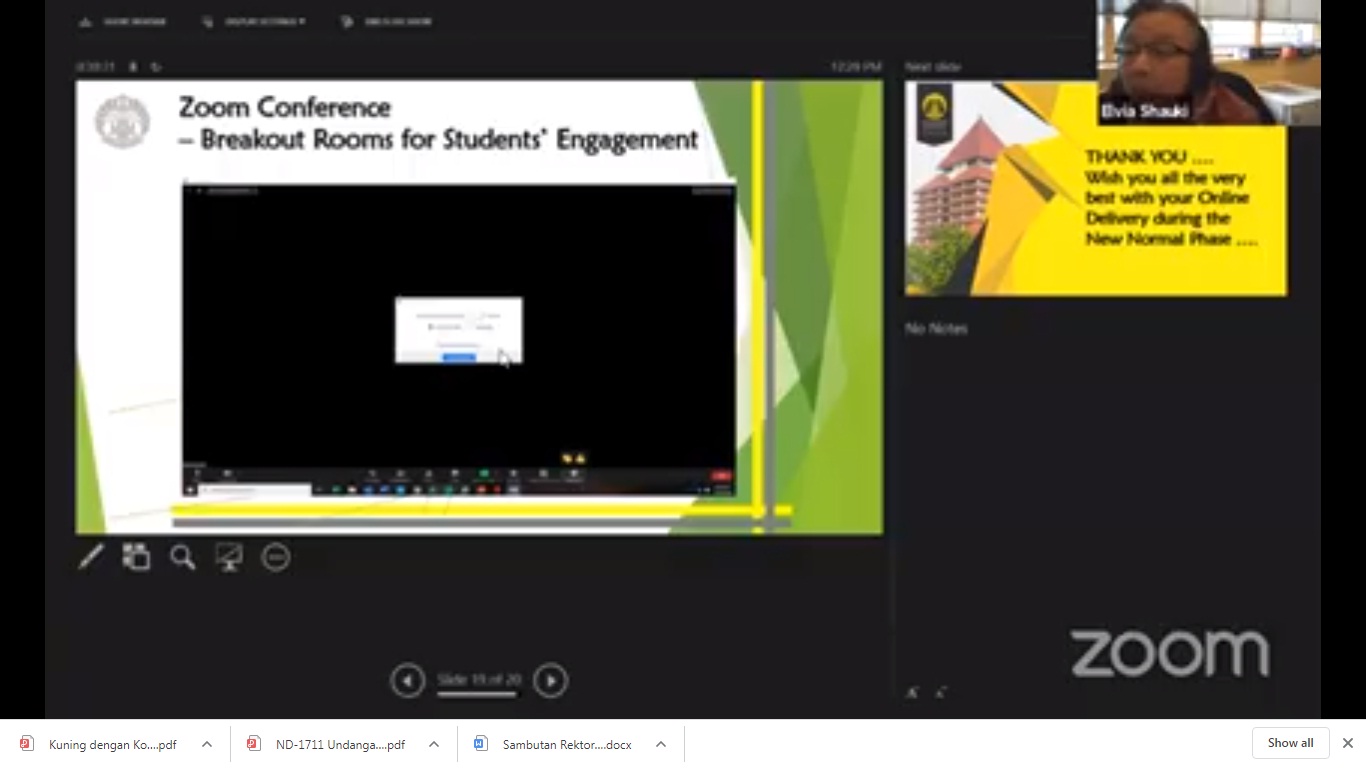Click the slide title 'Zoom Conference'
1366x768 pixels.
285,107
